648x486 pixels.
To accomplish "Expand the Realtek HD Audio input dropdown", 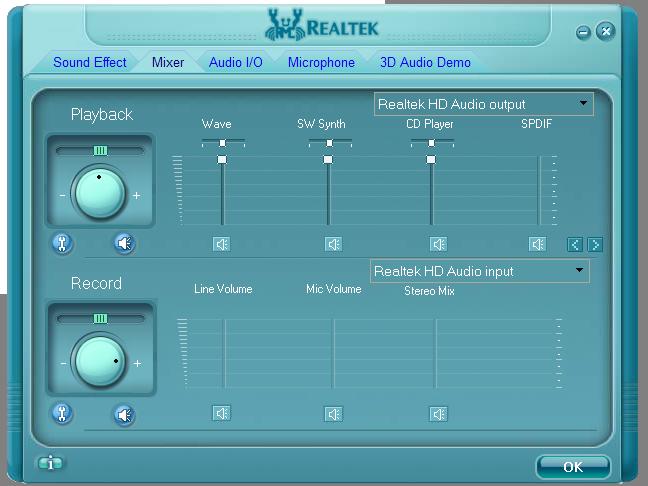I will pyautogui.click(x=579, y=270).
